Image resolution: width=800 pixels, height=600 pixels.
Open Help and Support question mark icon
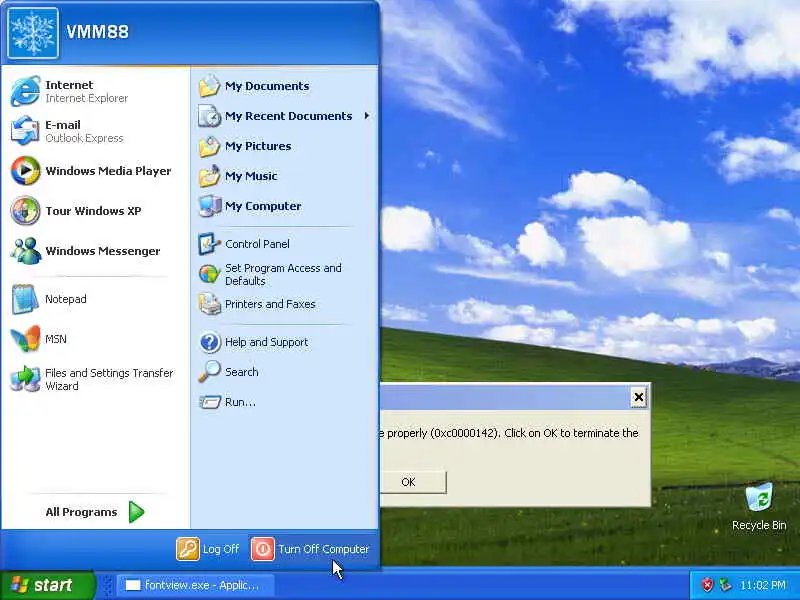click(x=209, y=342)
